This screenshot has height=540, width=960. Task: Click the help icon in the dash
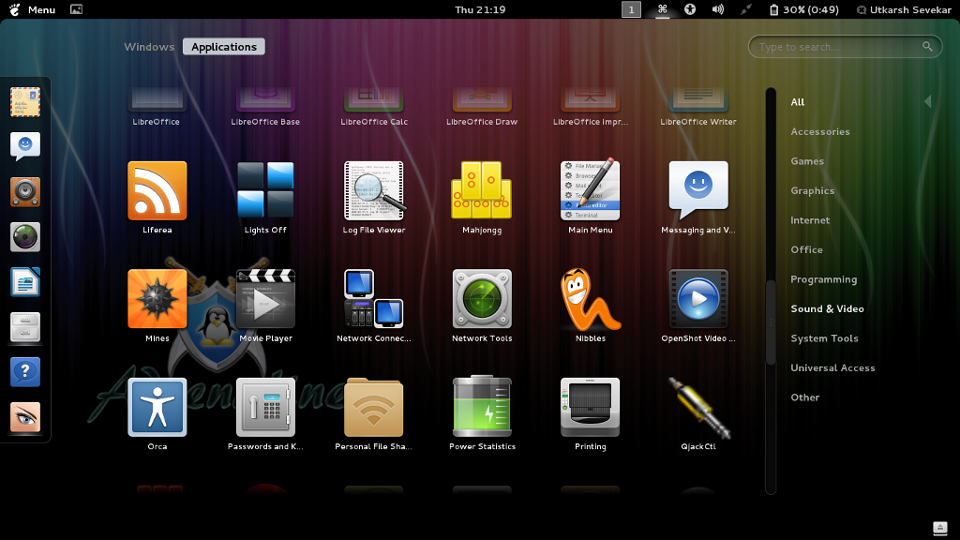pyautogui.click(x=25, y=372)
